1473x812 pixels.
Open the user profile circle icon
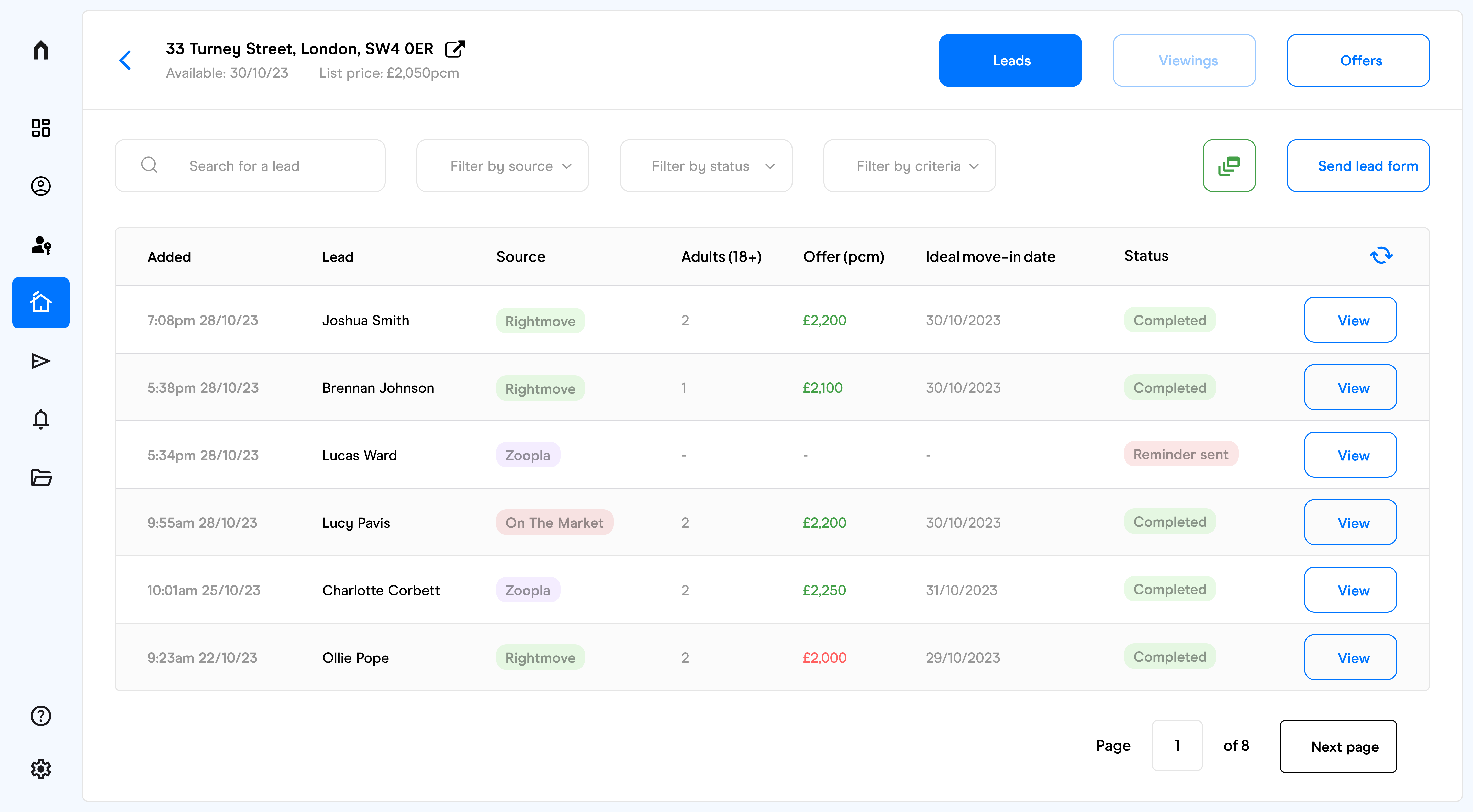(x=41, y=186)
